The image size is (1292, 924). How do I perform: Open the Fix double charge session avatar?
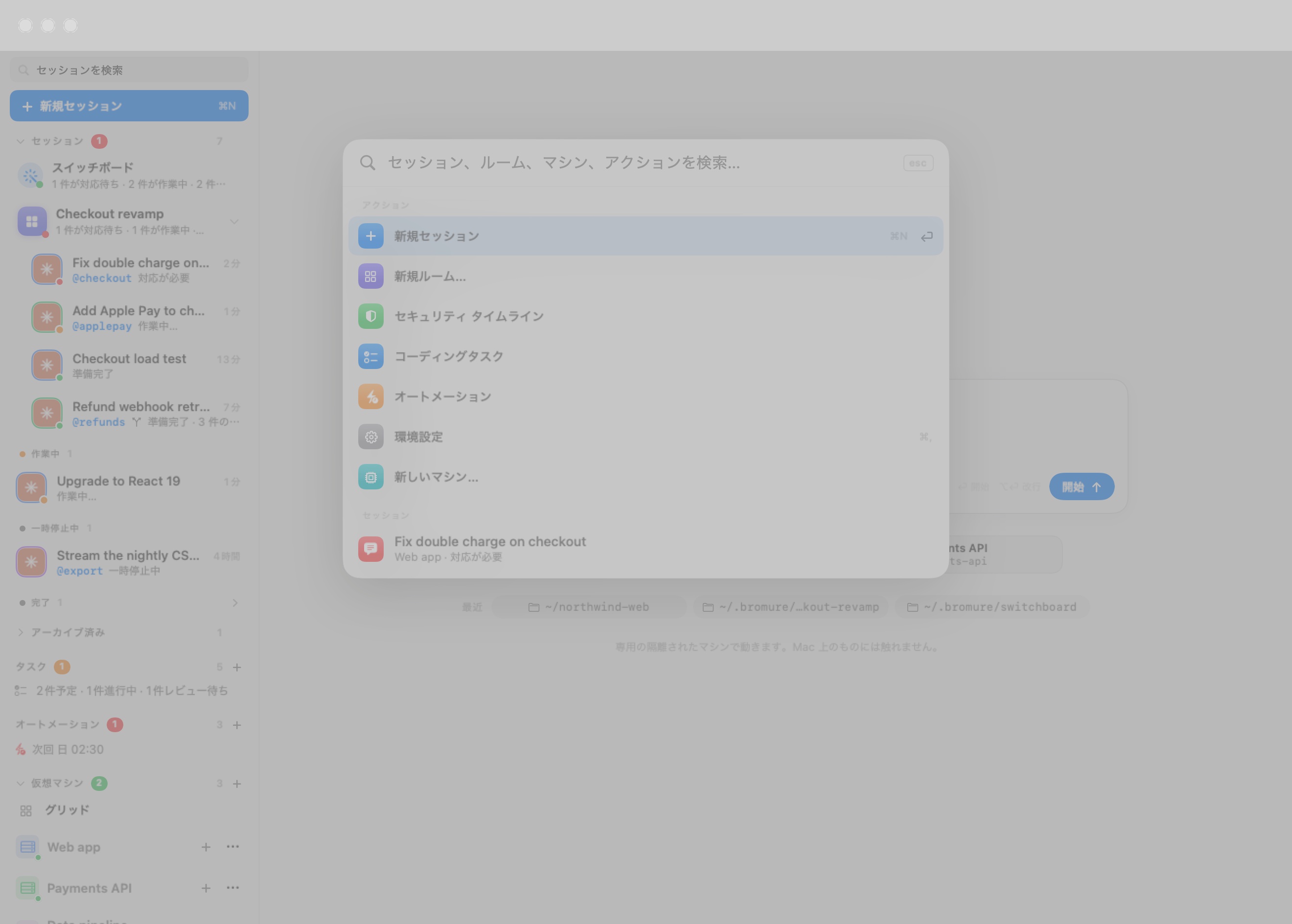[46, 270]
